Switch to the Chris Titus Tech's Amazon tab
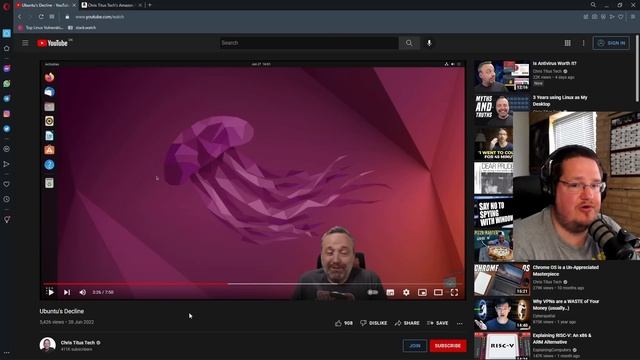The height and width of the screenshot is (360, 640). (111, 5)
